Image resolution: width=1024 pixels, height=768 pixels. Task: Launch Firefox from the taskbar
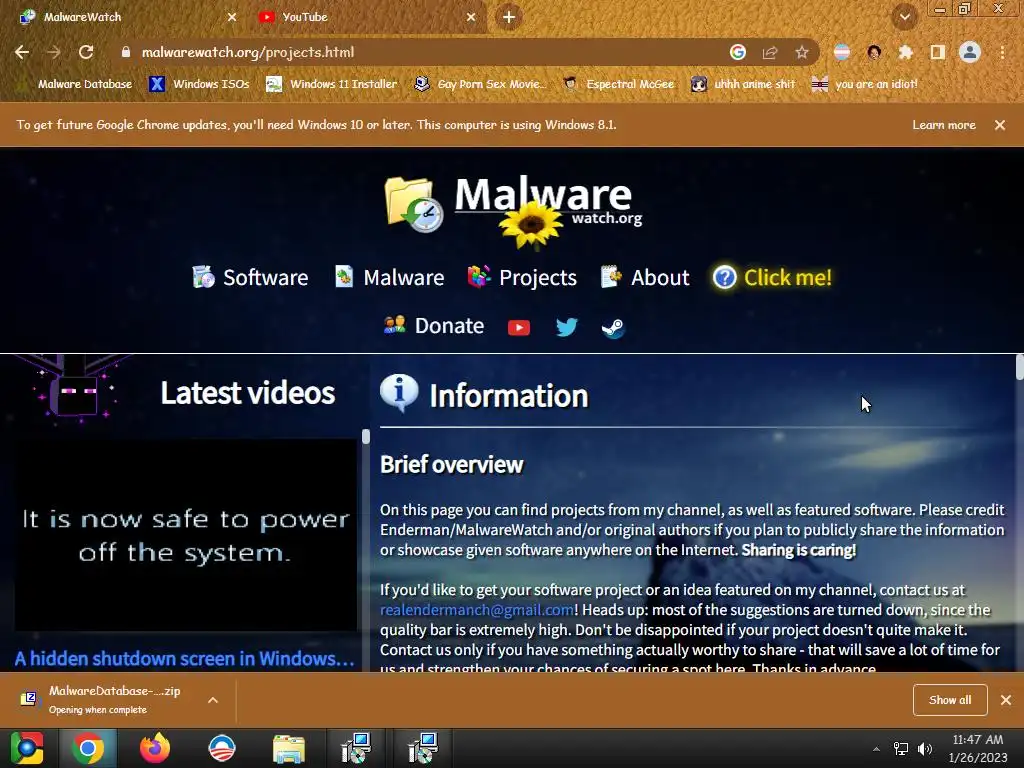[155, 748]
